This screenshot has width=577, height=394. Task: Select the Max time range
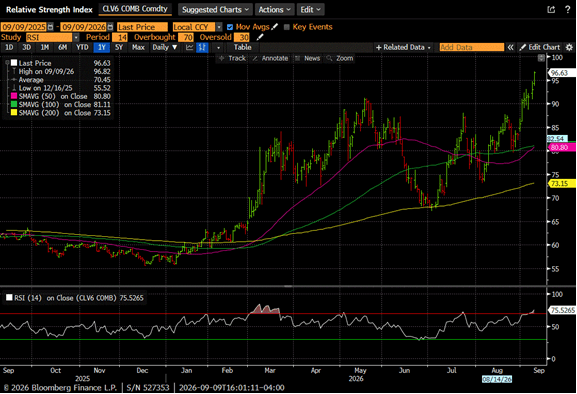(x=138, y=47)
